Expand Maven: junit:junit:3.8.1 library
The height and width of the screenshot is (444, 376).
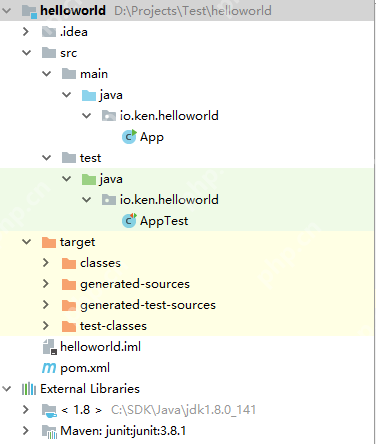click(x=26, y=431)
